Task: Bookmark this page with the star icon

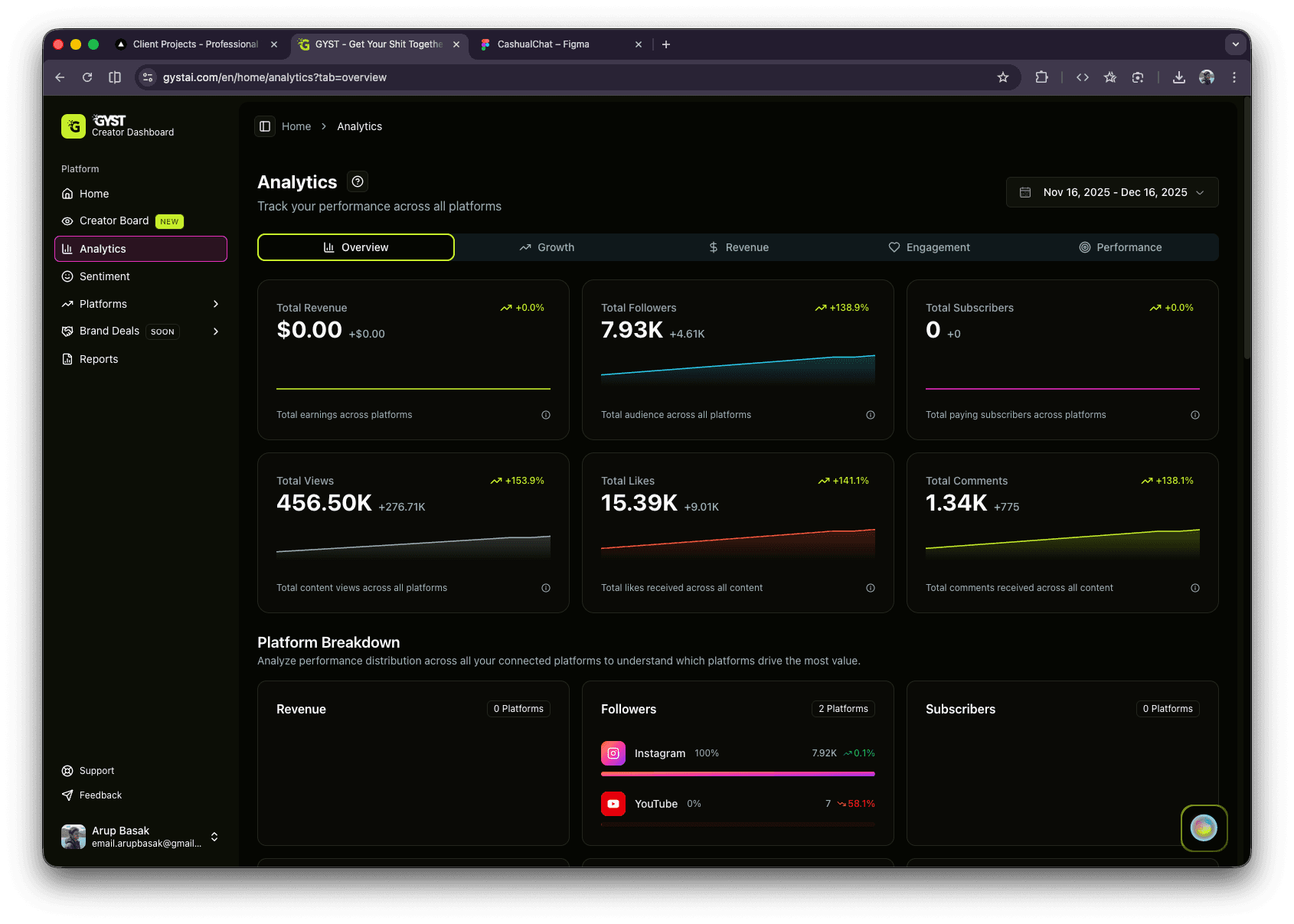Action: pyautogui.click(x=1003, y=77)
